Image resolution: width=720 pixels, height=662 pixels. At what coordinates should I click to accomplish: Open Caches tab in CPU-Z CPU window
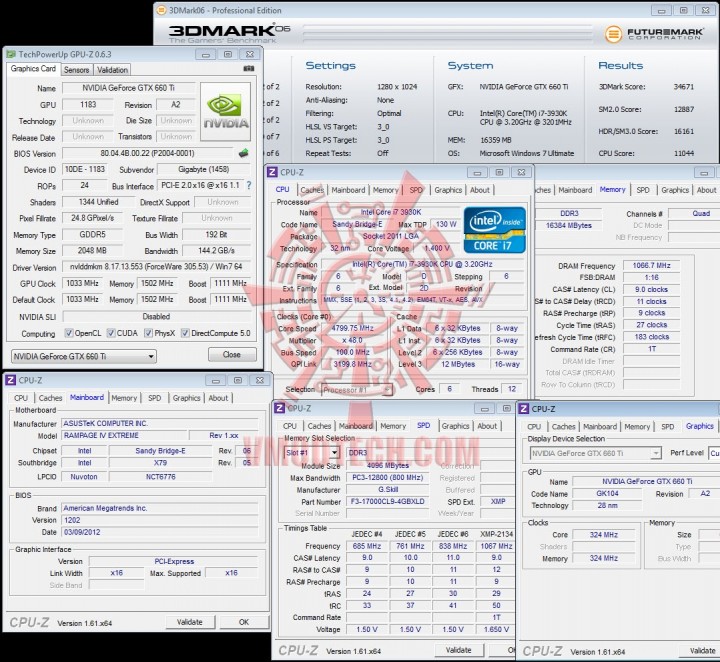312,190
